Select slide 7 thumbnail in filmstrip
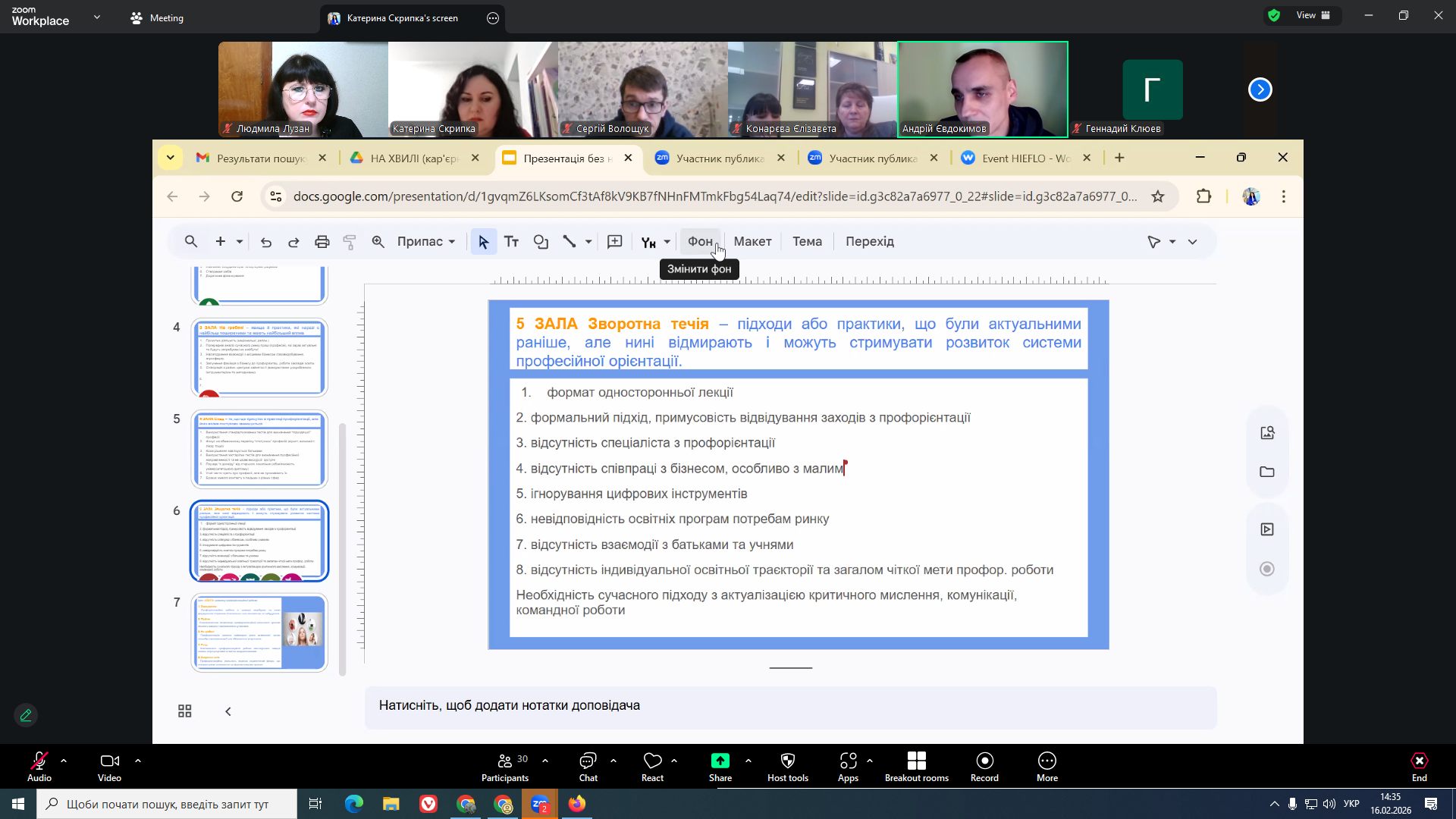Screen dimensions: 1456x819 click(x=259, y=632)
